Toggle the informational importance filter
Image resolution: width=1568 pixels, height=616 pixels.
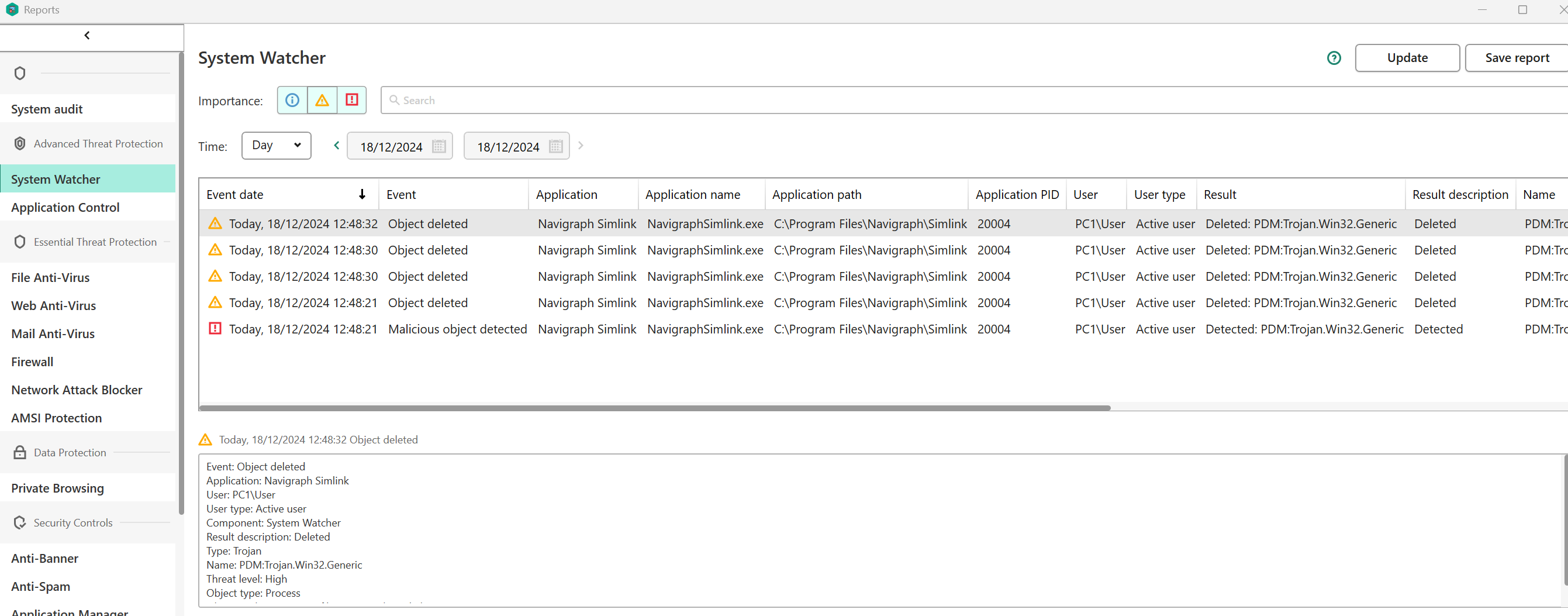[x=292, y=100]
